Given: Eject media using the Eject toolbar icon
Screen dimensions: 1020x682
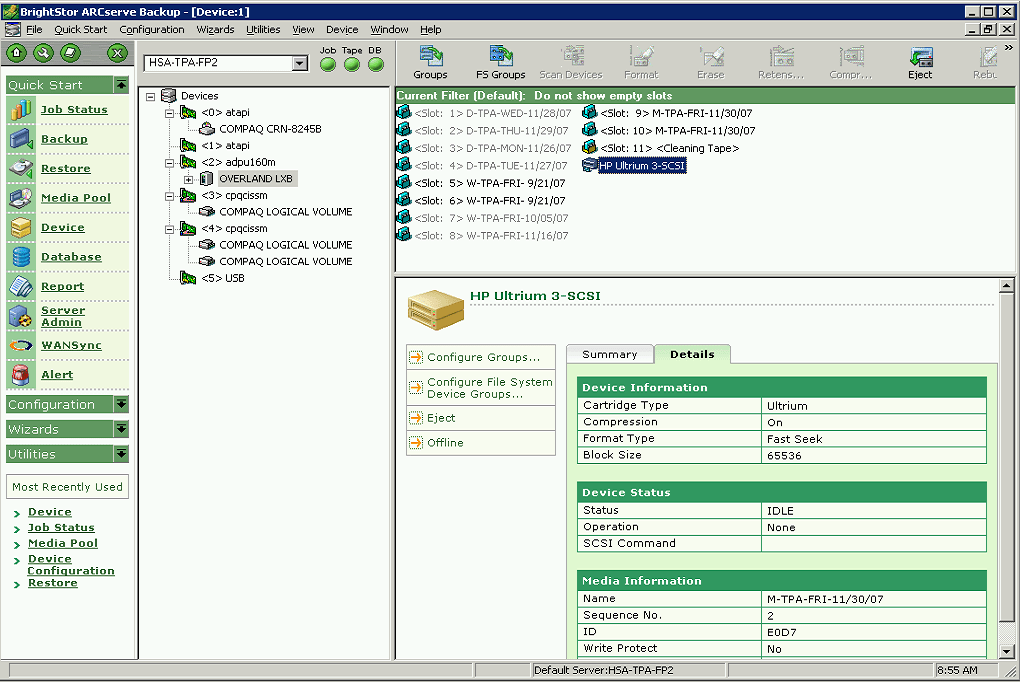Looking at the screenshot, I should click(919, 60).
